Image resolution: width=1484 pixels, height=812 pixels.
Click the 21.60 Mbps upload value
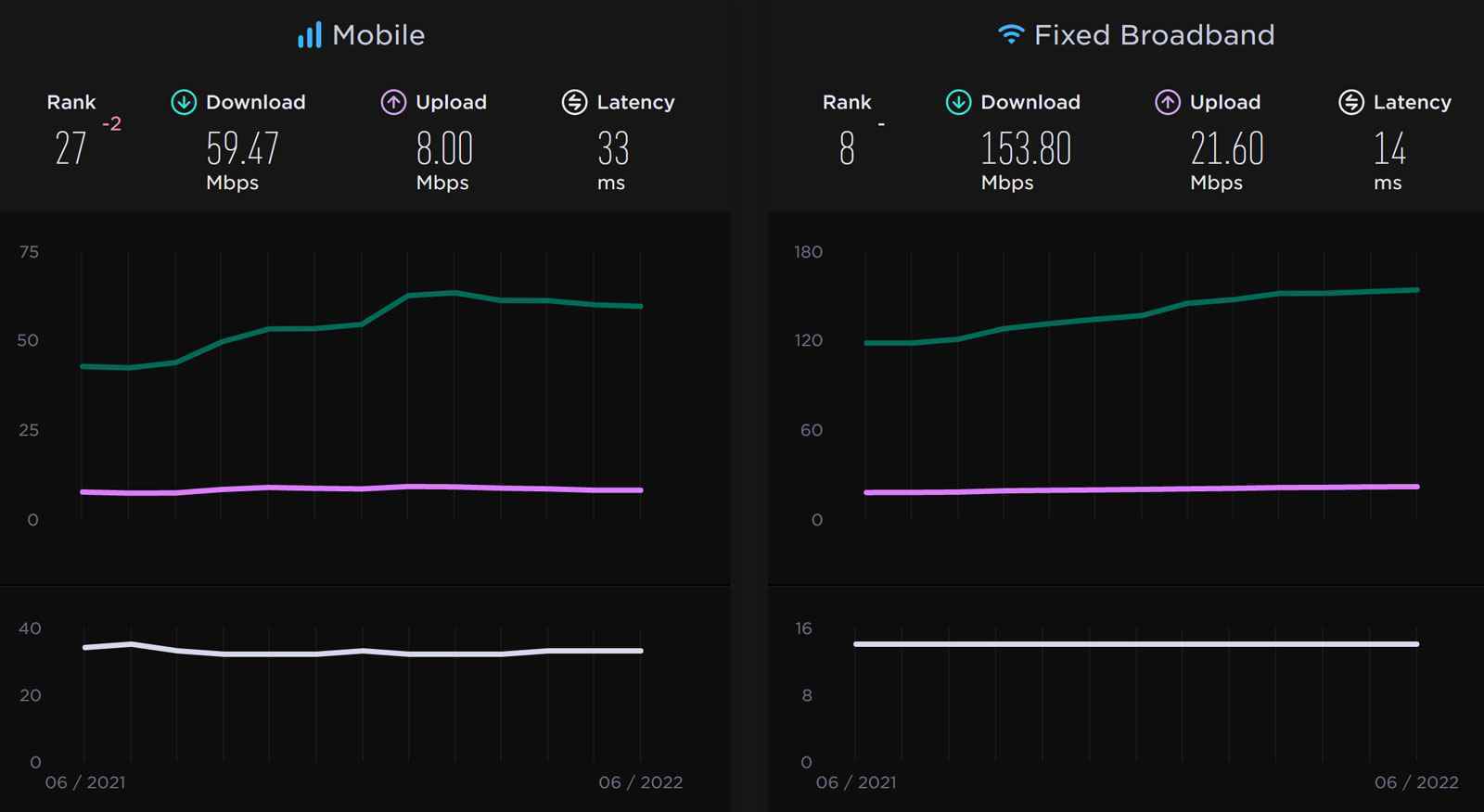(x=1227, y=148)
